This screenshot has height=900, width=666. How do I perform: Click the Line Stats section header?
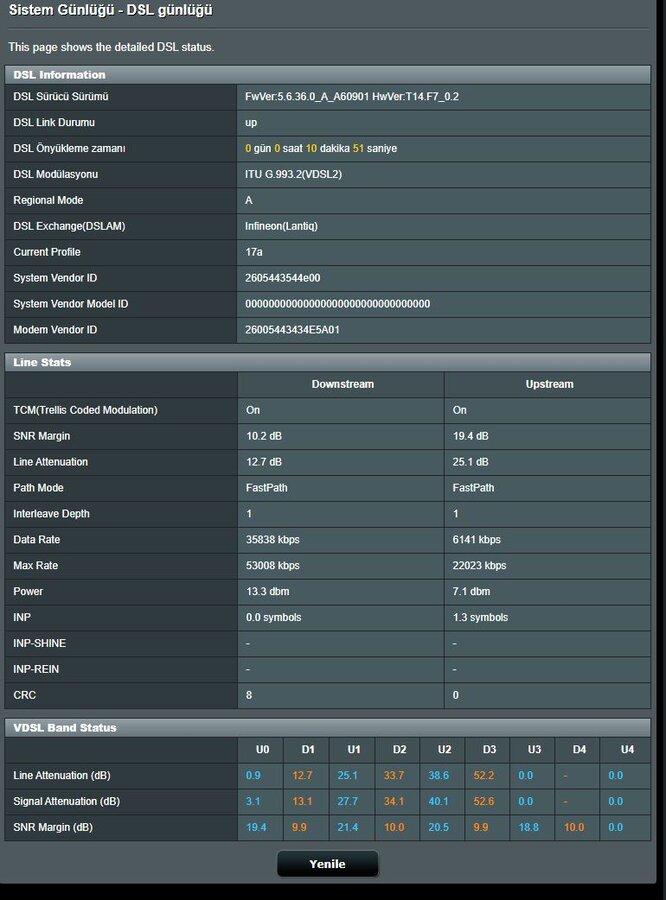pos(42,362)
